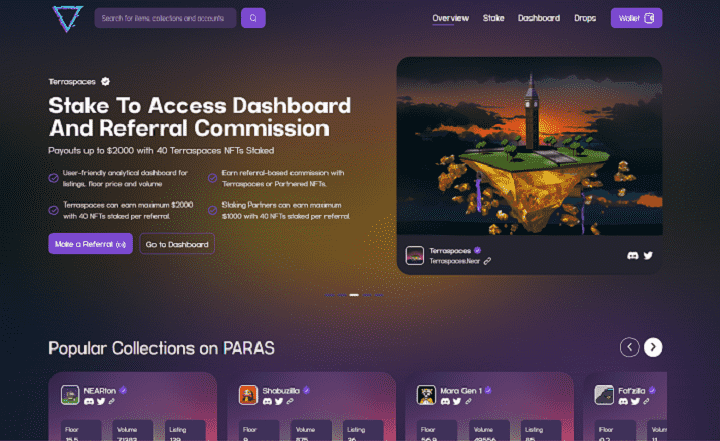Select the first carousel slide indicator
This screenshot has height=441, width=720.
[329, 295]
